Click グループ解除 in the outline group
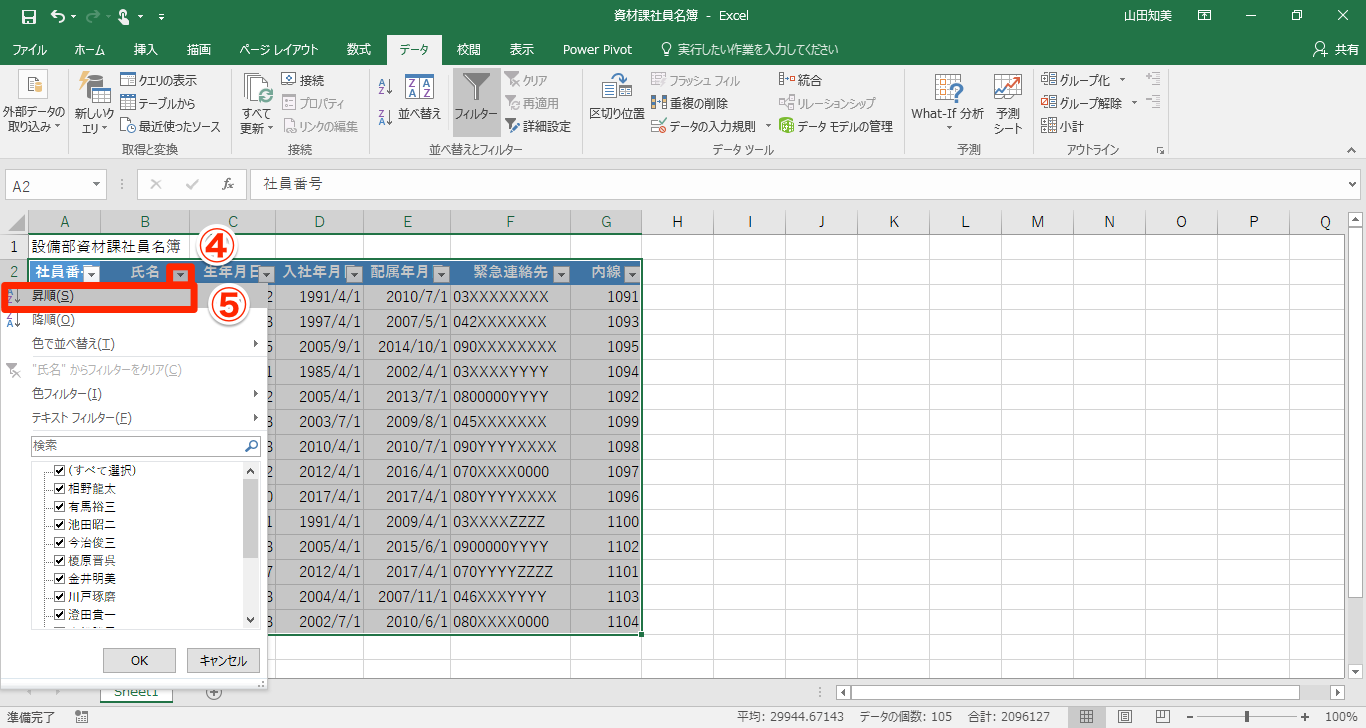1366x728 pixels. [x=1082, y=103]
